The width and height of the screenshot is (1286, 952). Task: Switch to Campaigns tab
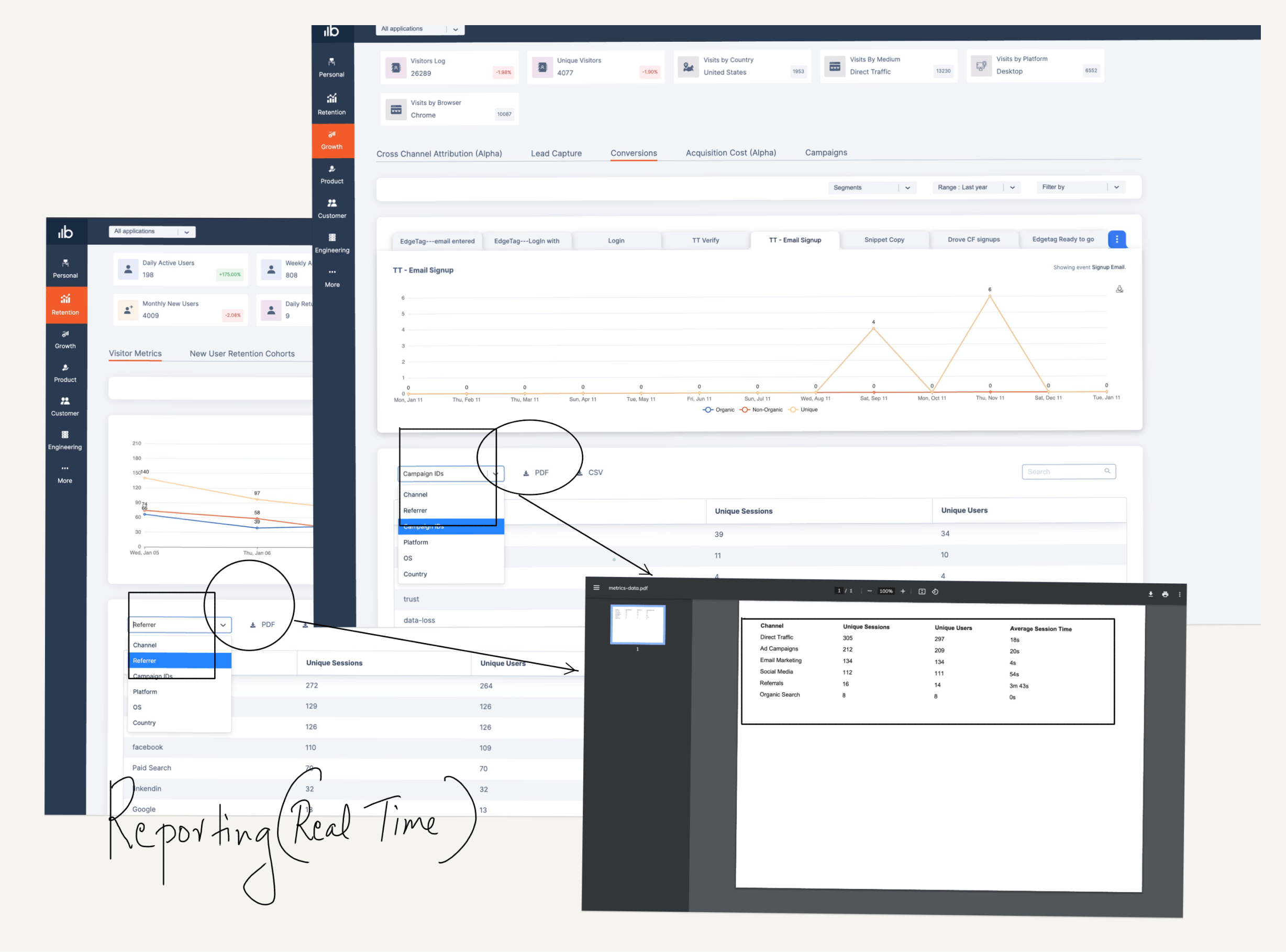(826, 152)
